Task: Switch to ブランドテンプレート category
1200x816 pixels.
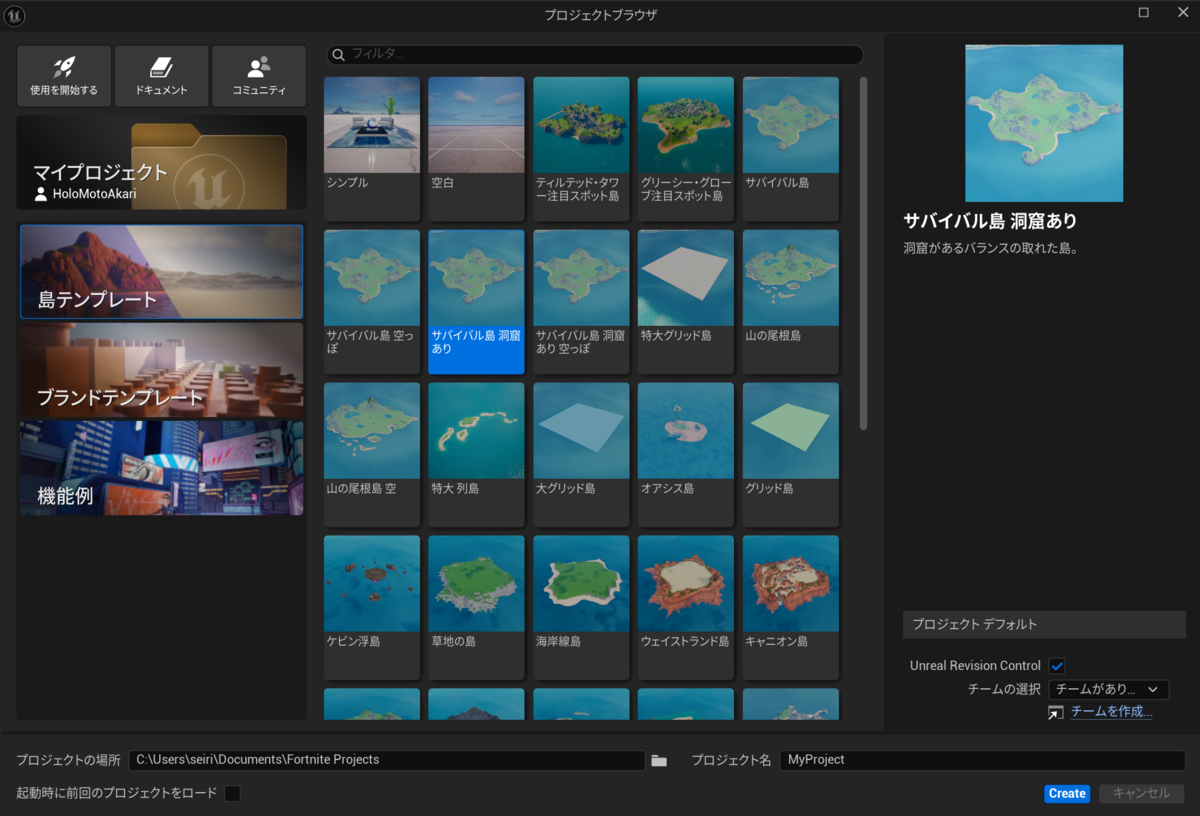Action: (x=161, y=370)
